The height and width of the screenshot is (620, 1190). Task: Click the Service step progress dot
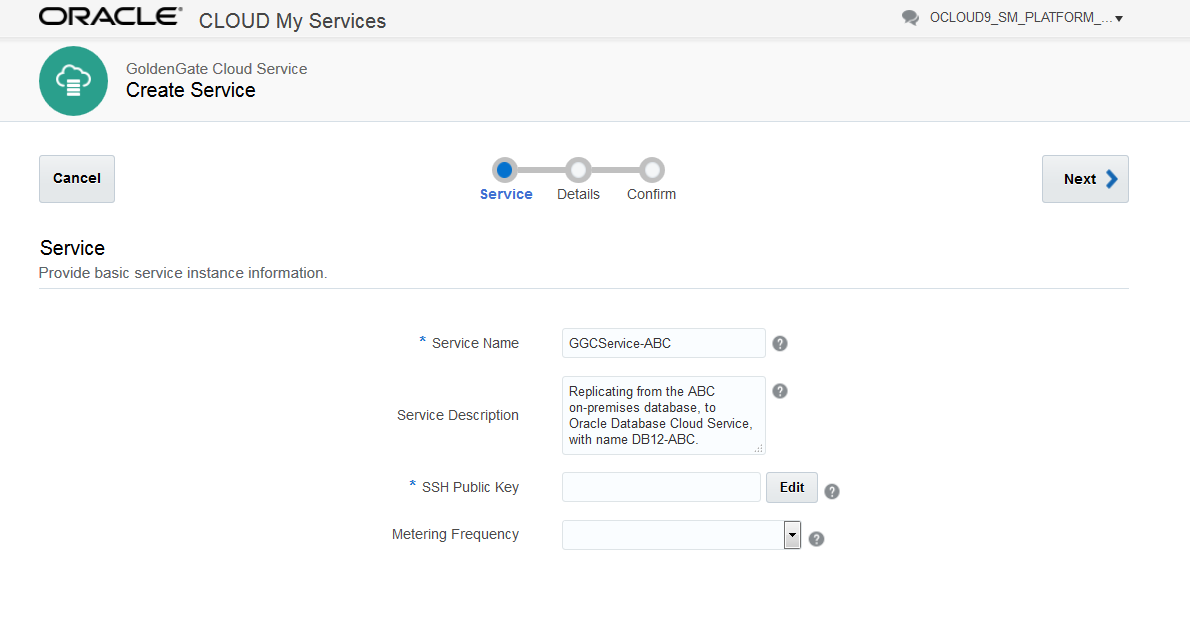pos(505,170)
